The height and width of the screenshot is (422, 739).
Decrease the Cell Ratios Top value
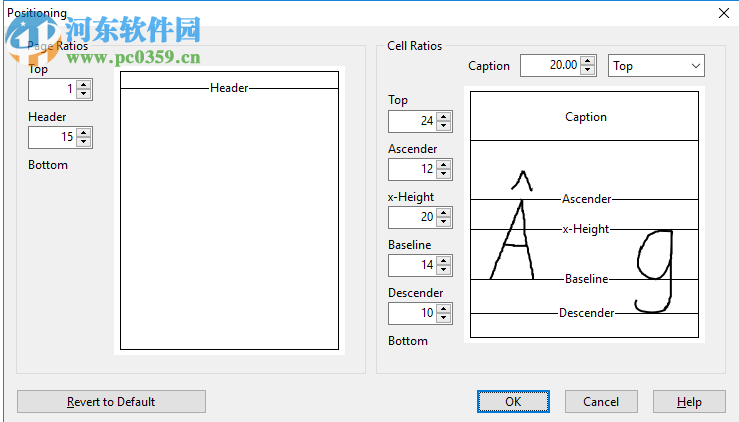[x=443, y=125]
